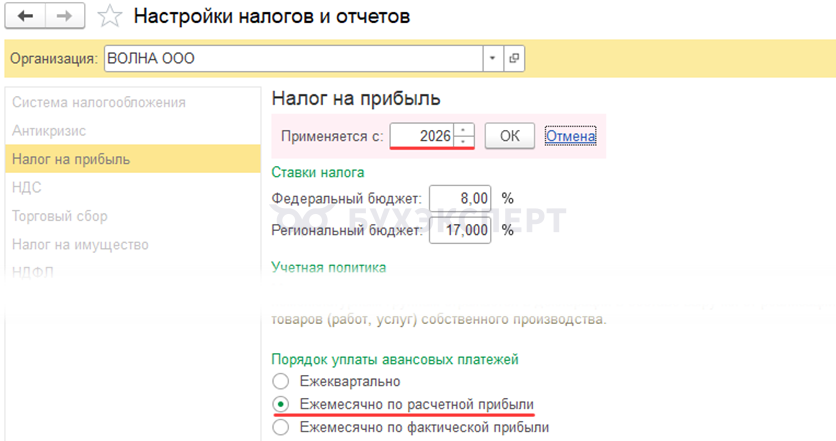Image resolution: width=836 pixels, height=441 pixels.
Task: Go back with the left arrow button
Action: 25,16
